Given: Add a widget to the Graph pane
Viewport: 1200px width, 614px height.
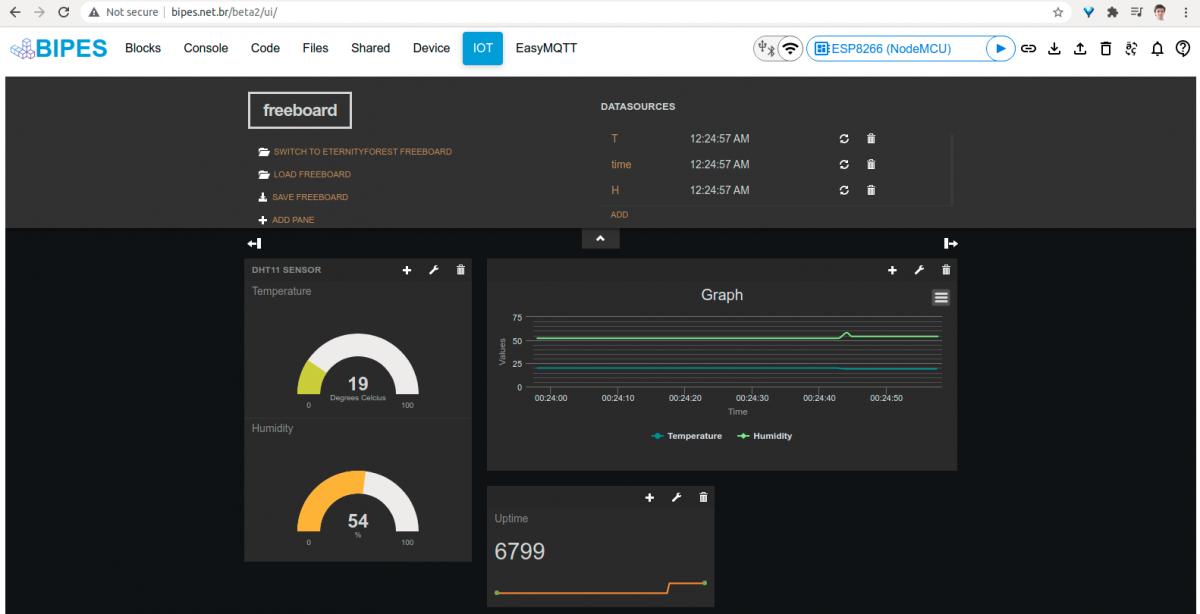Looking at the screenshot, I should [x=892, y=269].
